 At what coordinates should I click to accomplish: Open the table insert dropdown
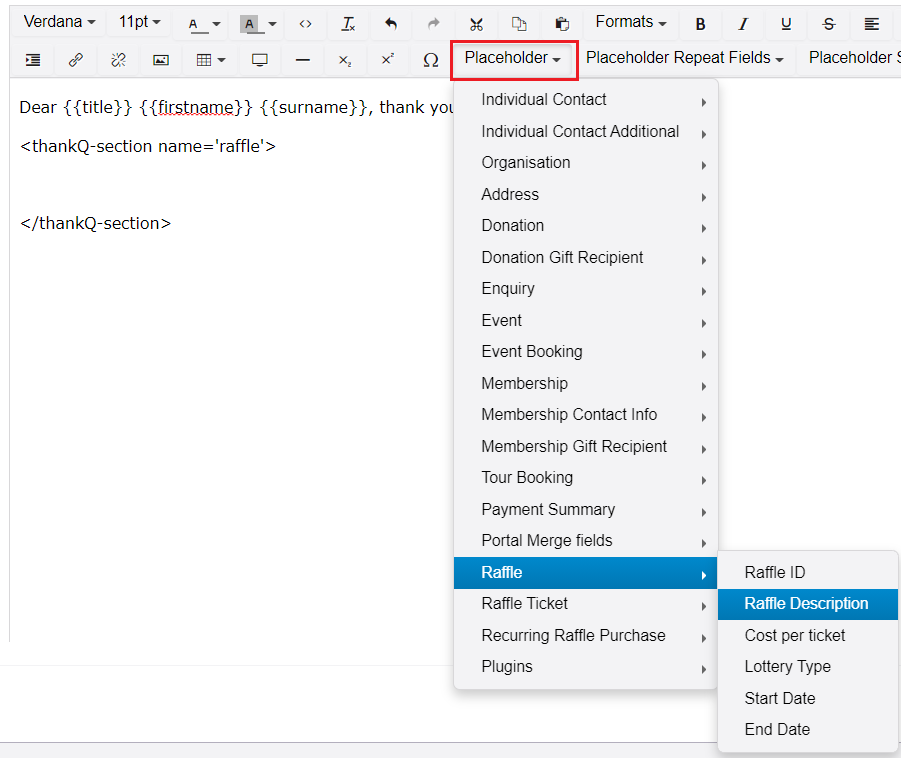[x=210, y=60]
